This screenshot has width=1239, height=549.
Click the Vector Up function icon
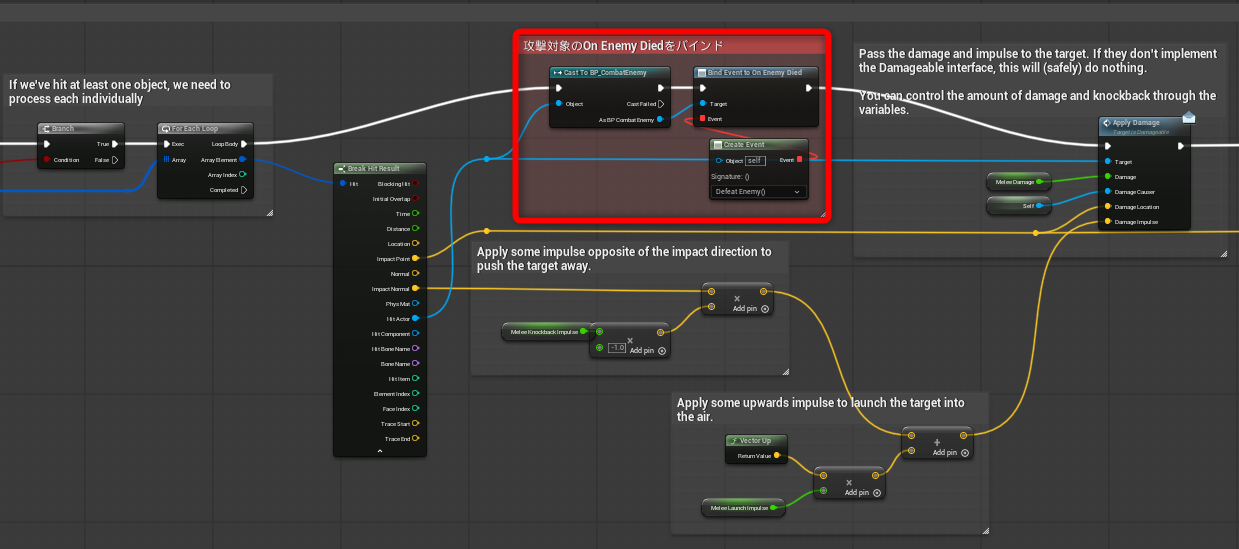(734, 441)
